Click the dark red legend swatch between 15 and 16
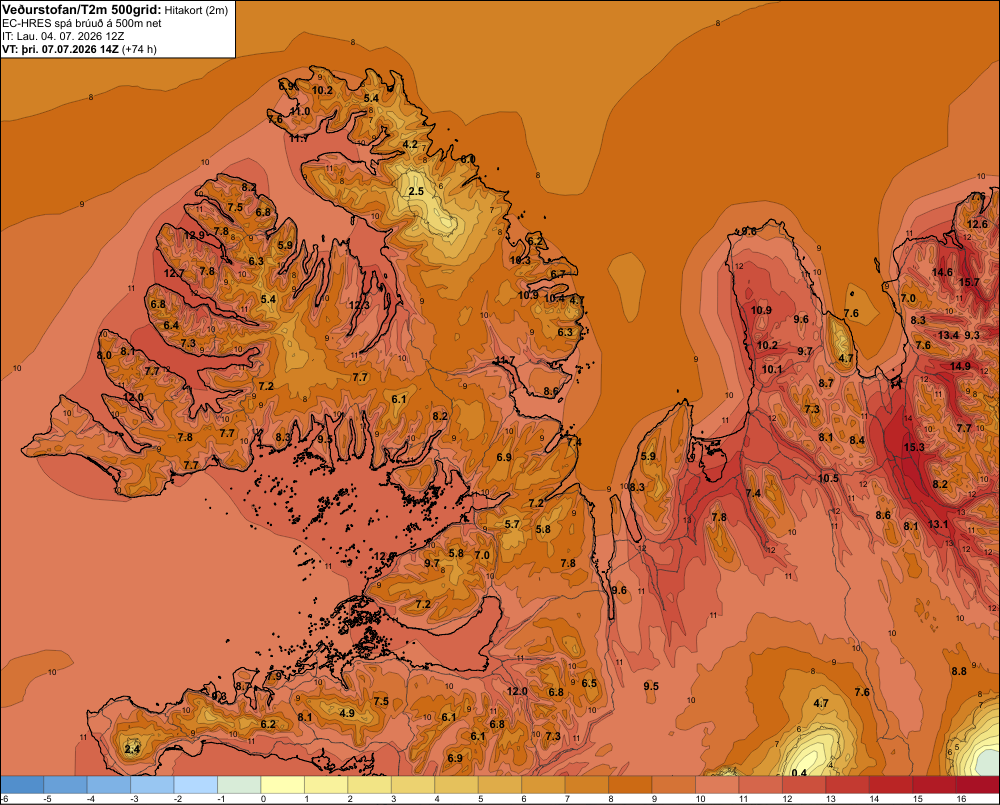The width and height of the screenshot is (1000, 805). coord(934,784)
